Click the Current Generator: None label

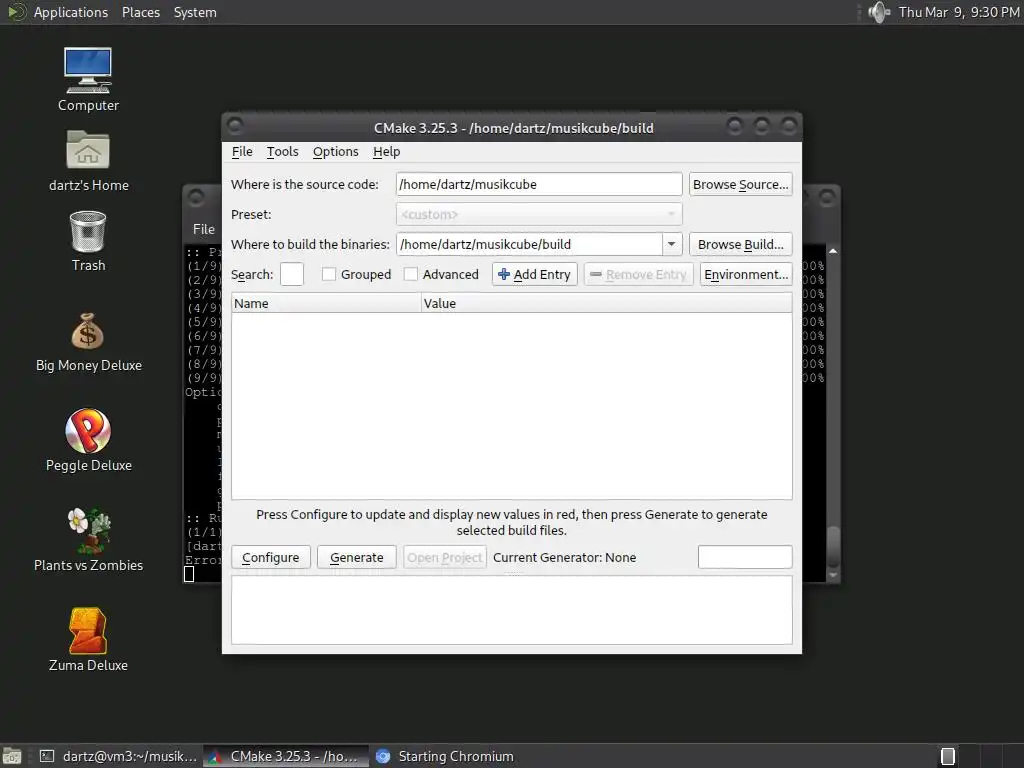(x=564, y=557)
